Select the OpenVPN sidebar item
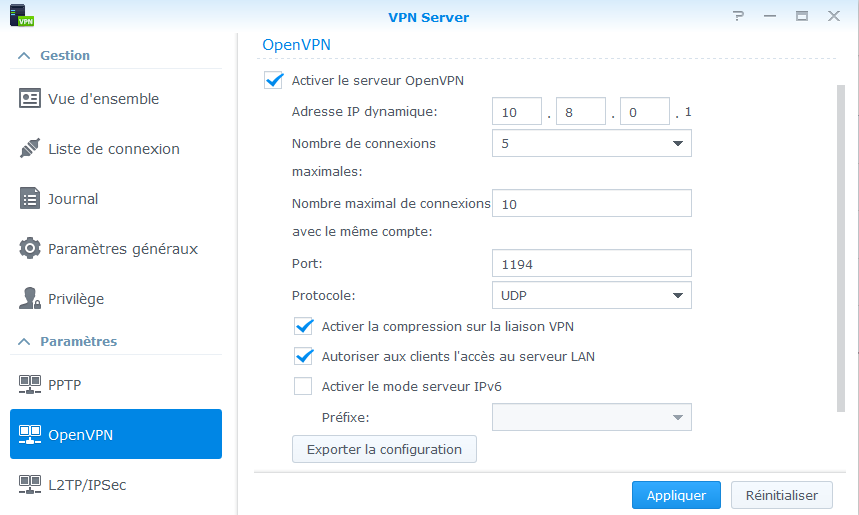The height and width of the screenshot is (515, 859). (116, 435)
